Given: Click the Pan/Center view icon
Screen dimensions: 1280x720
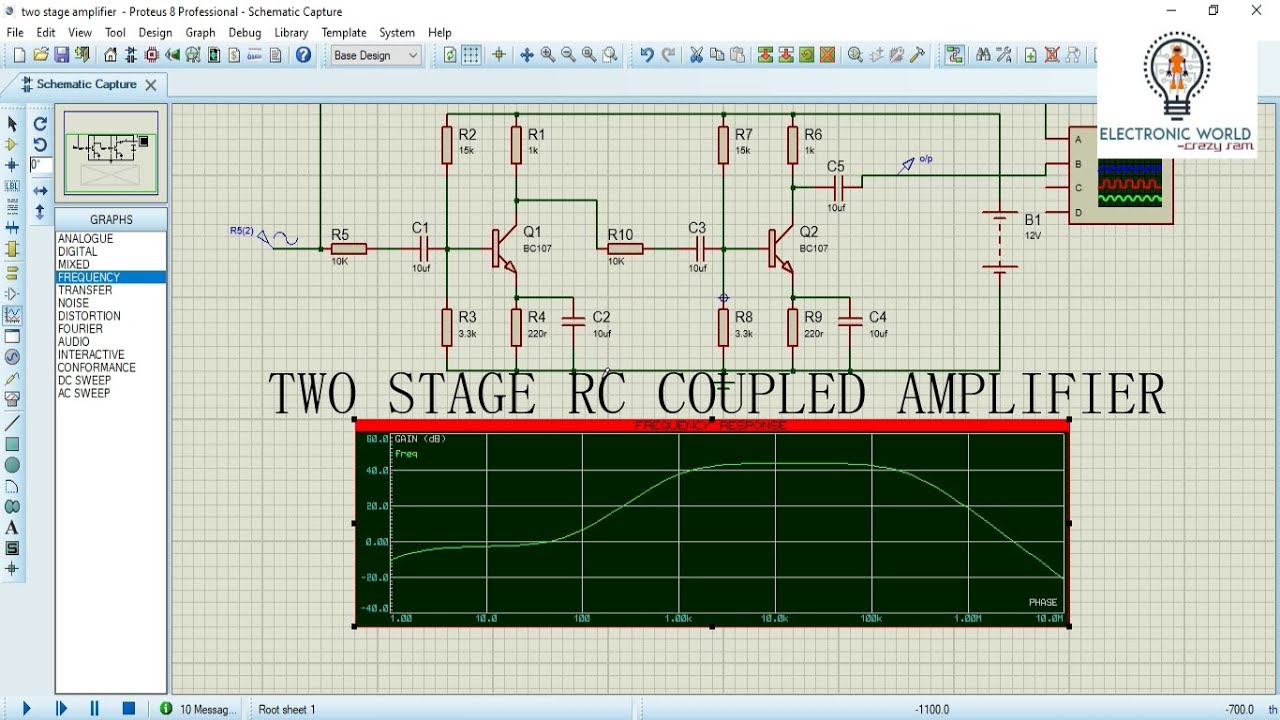Looking at the screenshot, I should click(x=526, y=55).
